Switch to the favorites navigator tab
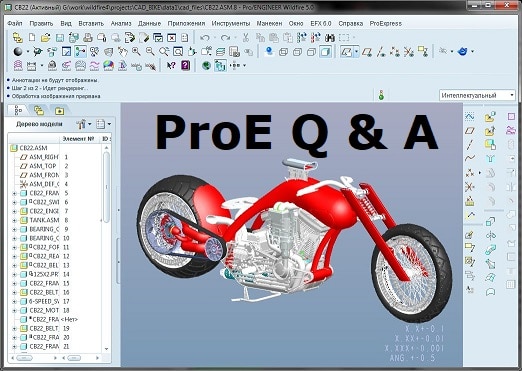 click(x=59, y=111)
